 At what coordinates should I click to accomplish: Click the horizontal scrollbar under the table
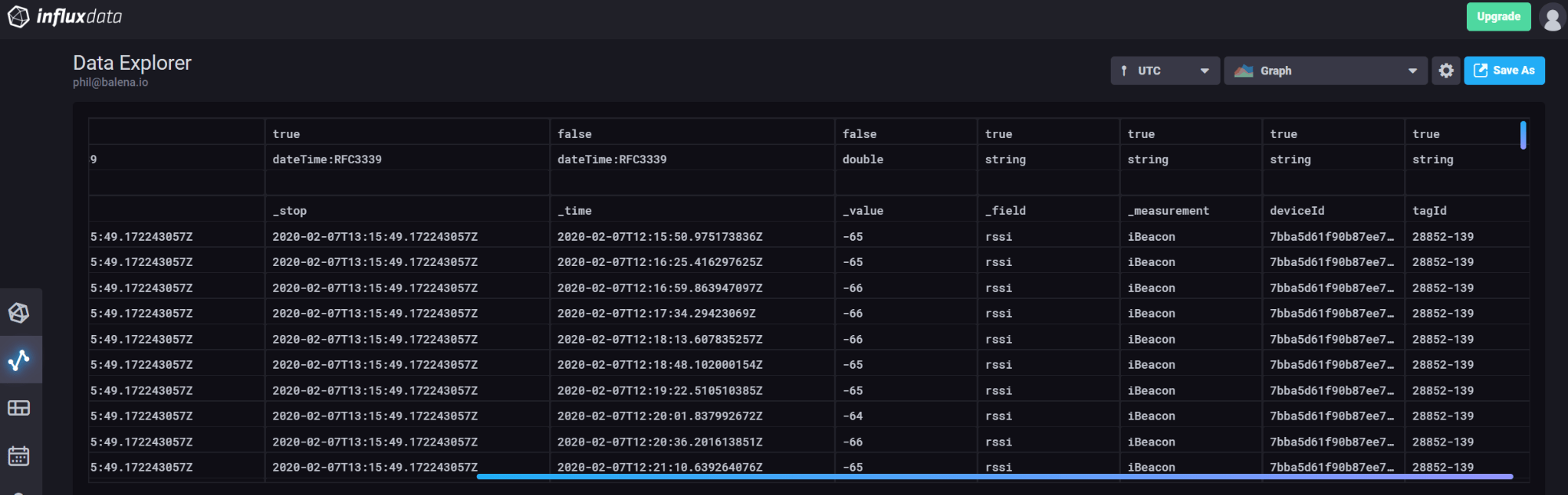coord(994,476)
